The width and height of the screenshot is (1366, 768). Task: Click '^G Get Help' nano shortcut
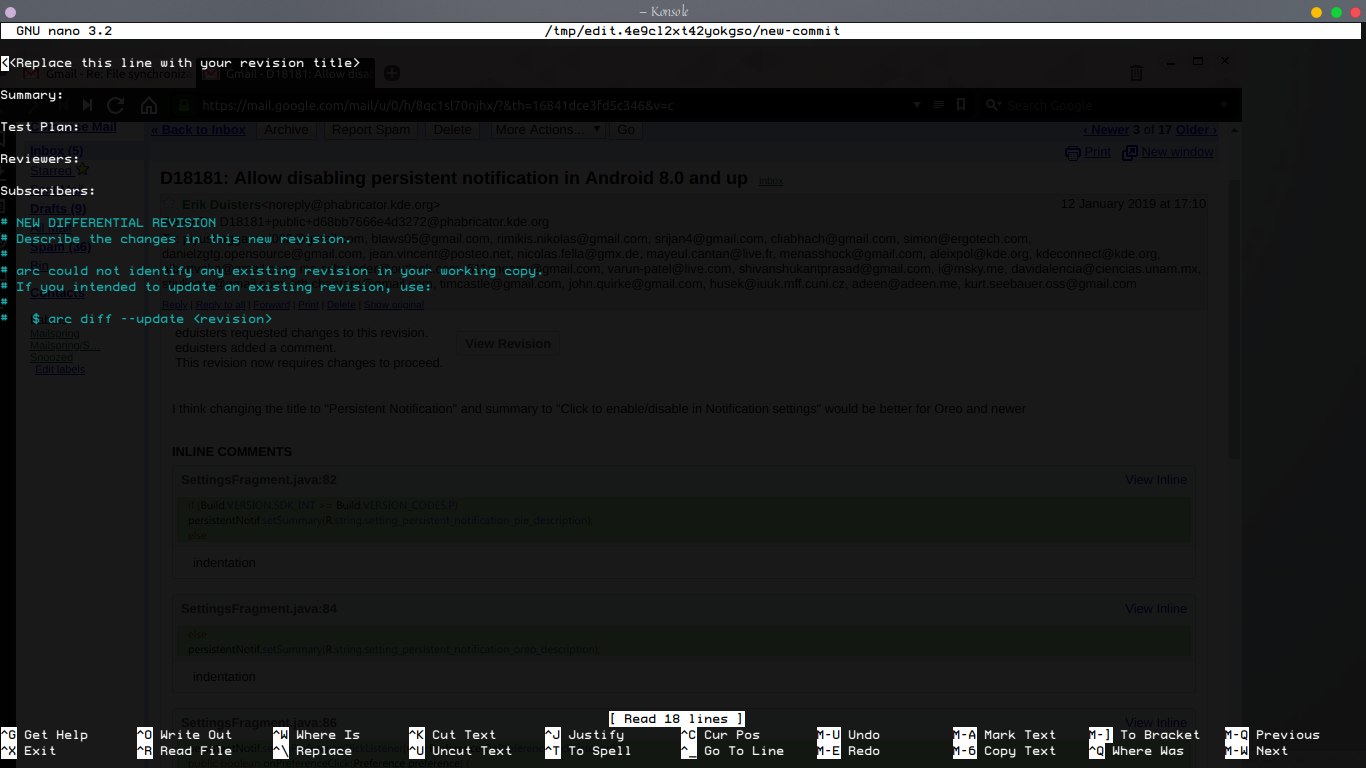pos(44,735)
